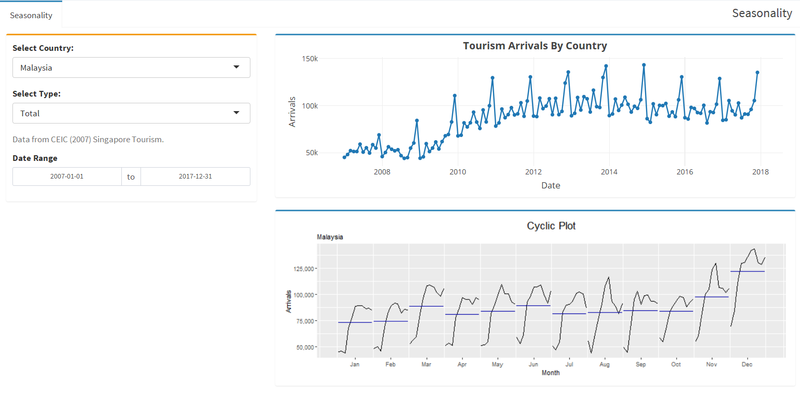The width and height of the screenshot is (800, 394).
Task: Click the Cyclic Plot title
Action: 551,226
